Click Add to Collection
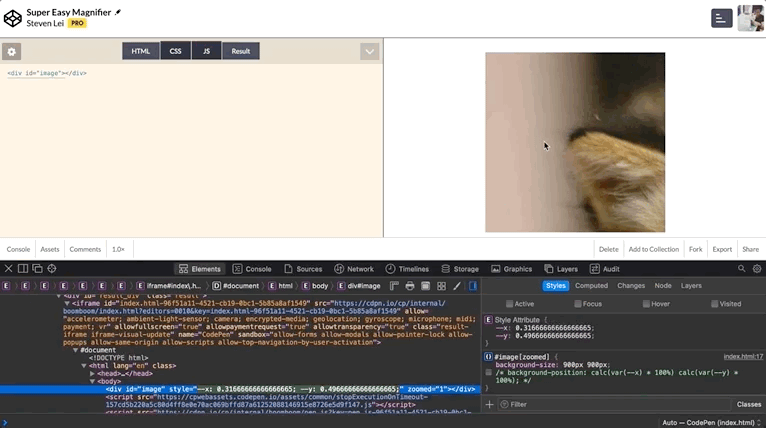This screenshot has height=428, width=766. [x=654, y=249]
